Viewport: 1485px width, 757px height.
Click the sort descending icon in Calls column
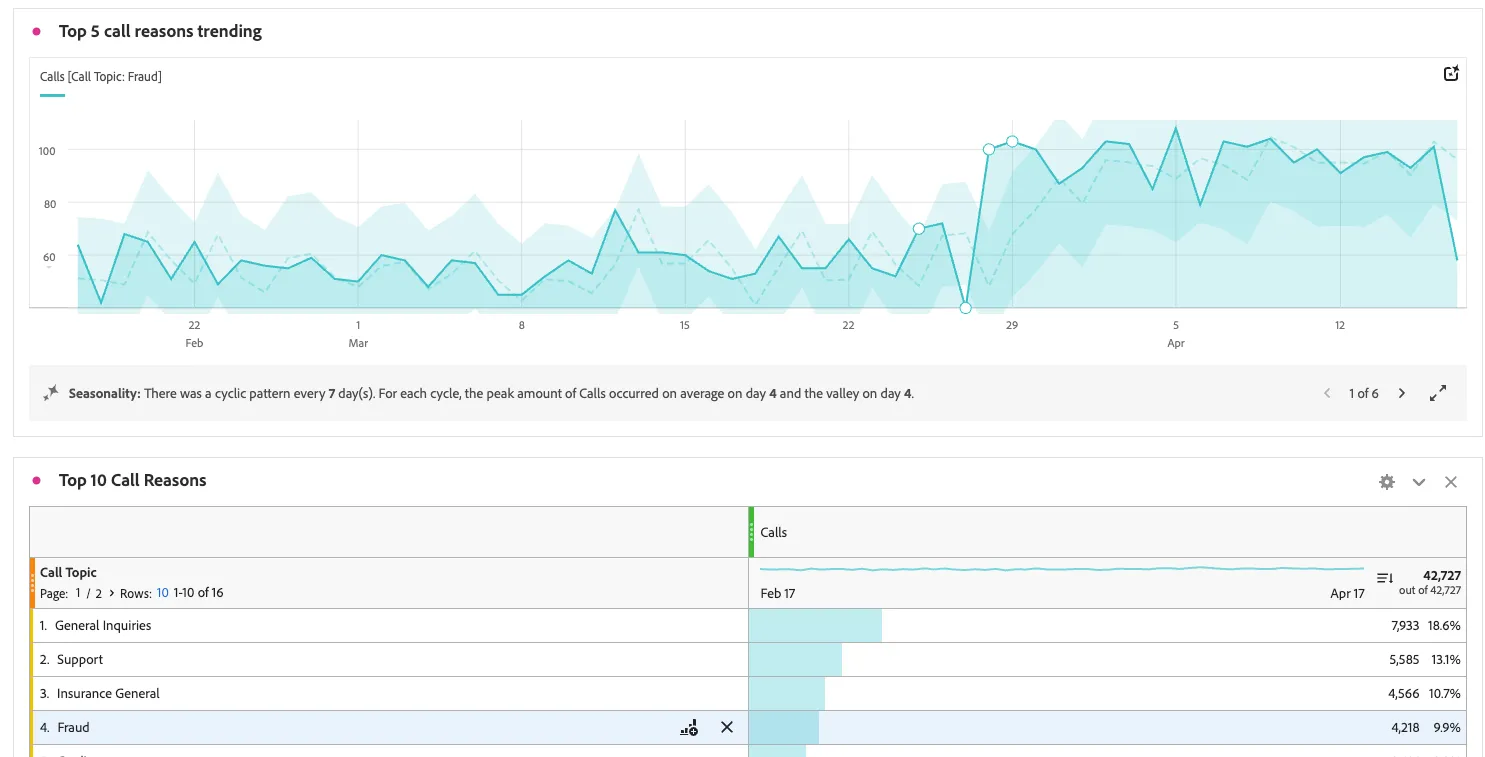tap(1385, 578)
